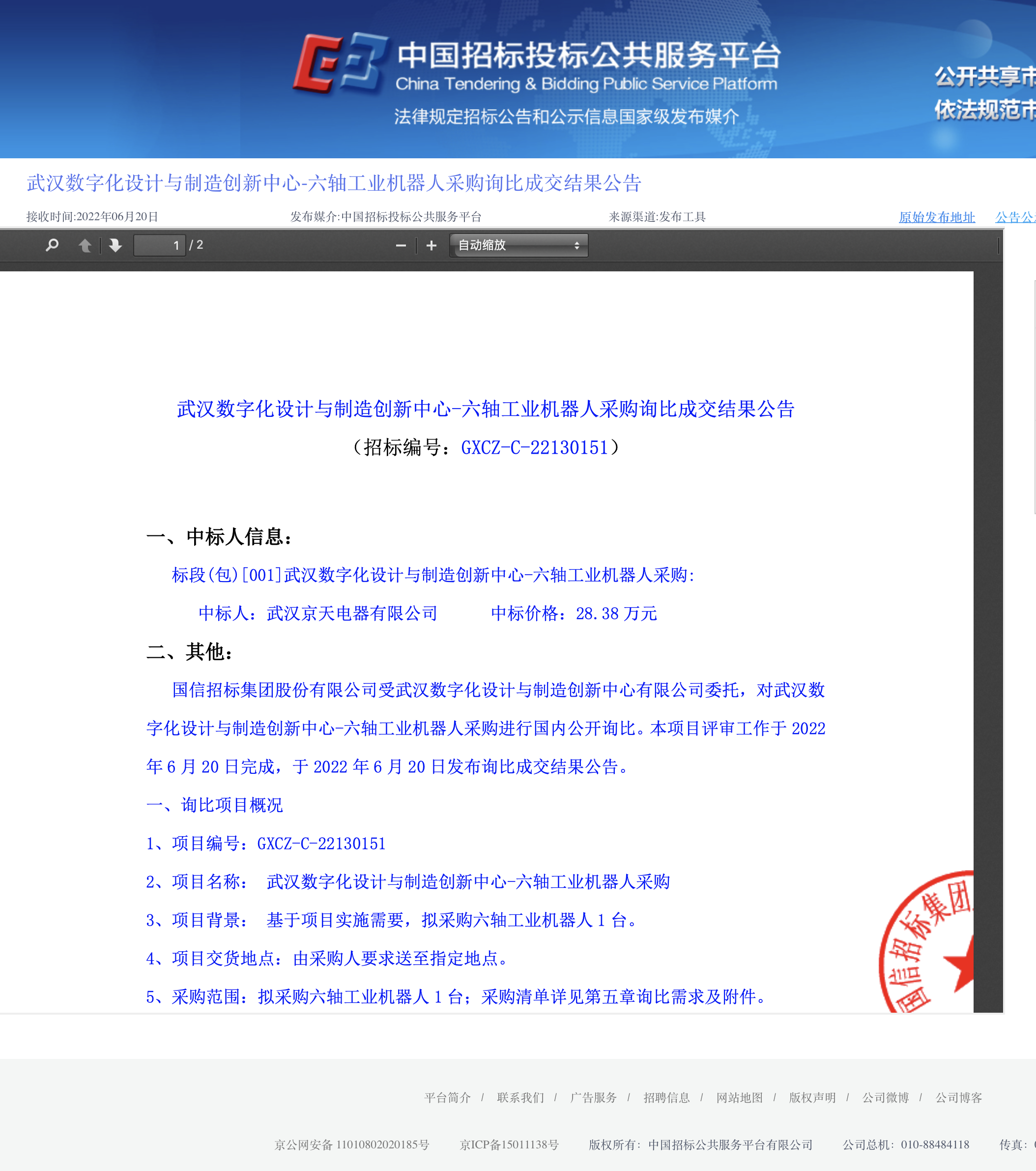The image size is (1036, 1171).
Task: Open the PDF search magnifier tool
Action: [x=52, y=245]
